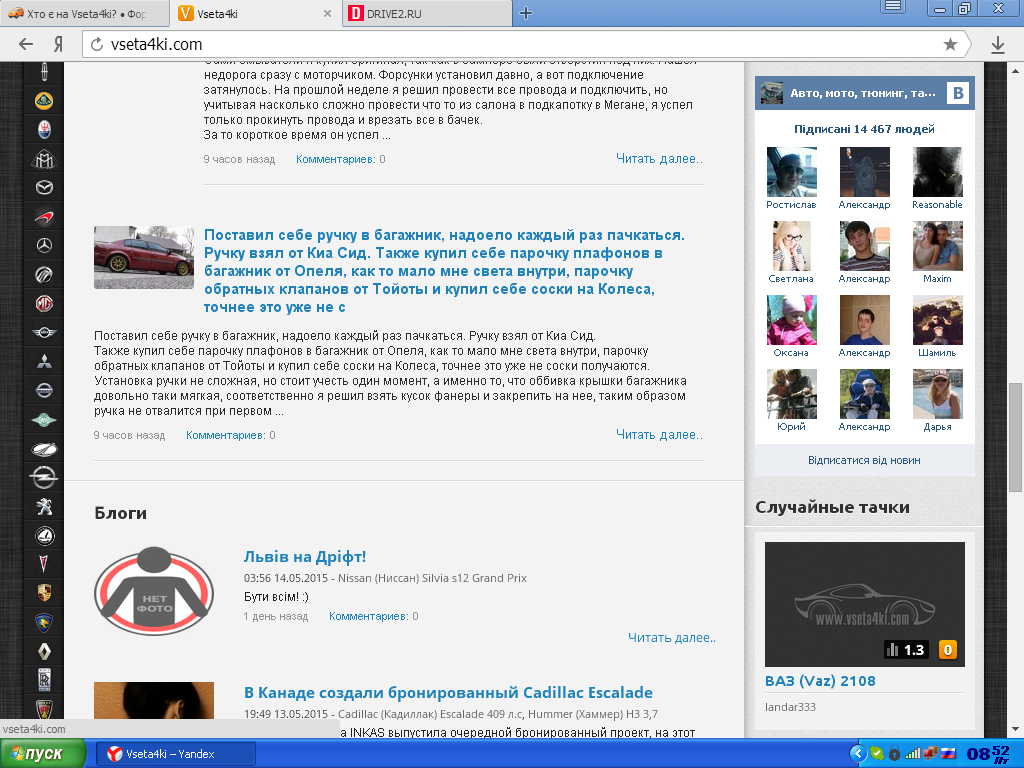Switch to the DRIVE2.RU tab
Image resolution: width=1024 pixels, height=768 pixels.
coord(428,13)
